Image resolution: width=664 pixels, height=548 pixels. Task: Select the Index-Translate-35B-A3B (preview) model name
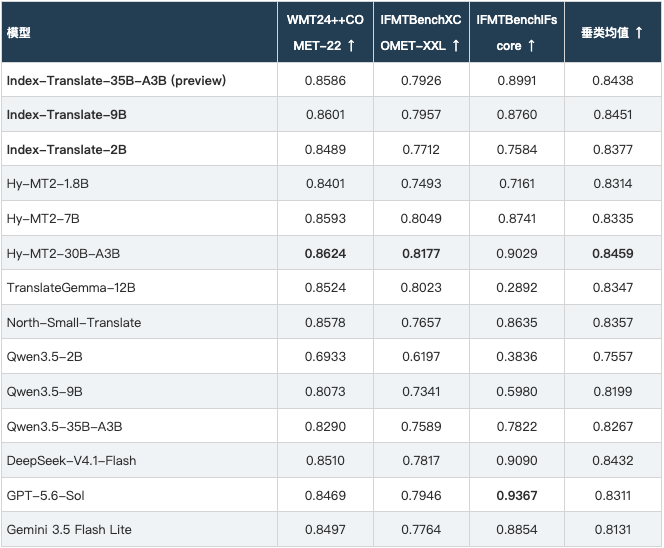116,80
